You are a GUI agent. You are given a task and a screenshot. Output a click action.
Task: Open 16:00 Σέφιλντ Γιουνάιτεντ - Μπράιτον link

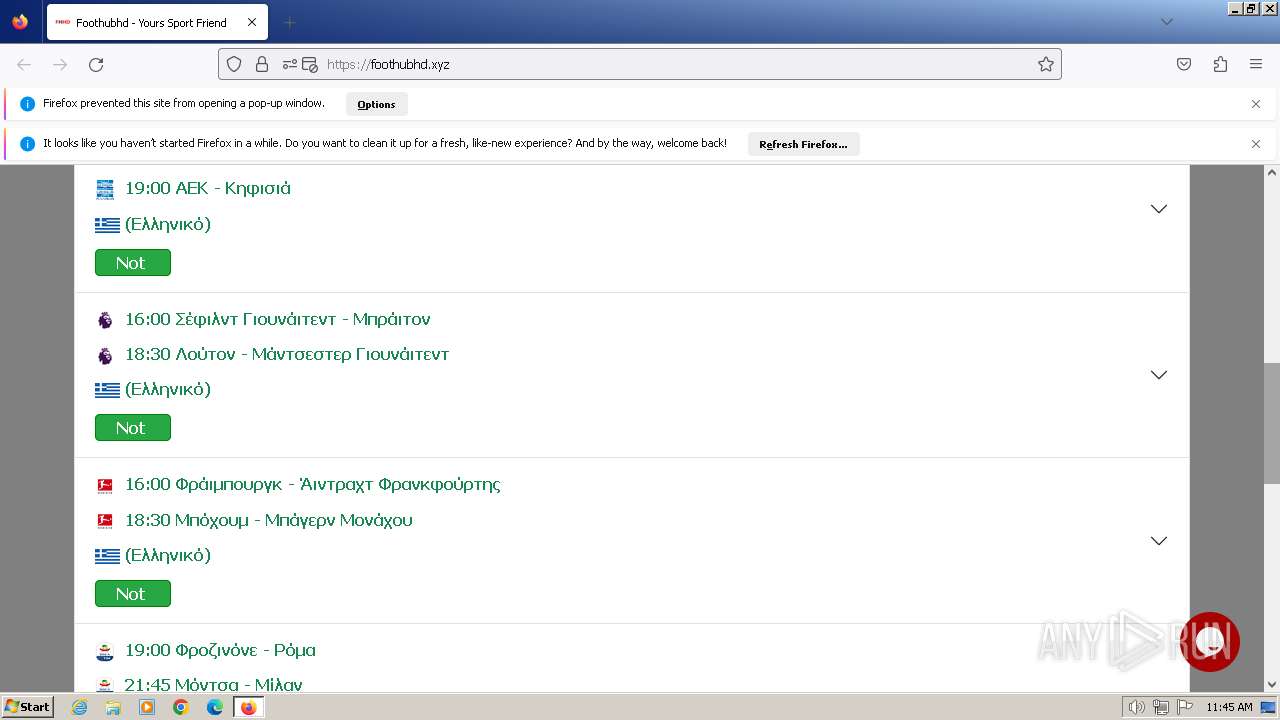(278, 320)
